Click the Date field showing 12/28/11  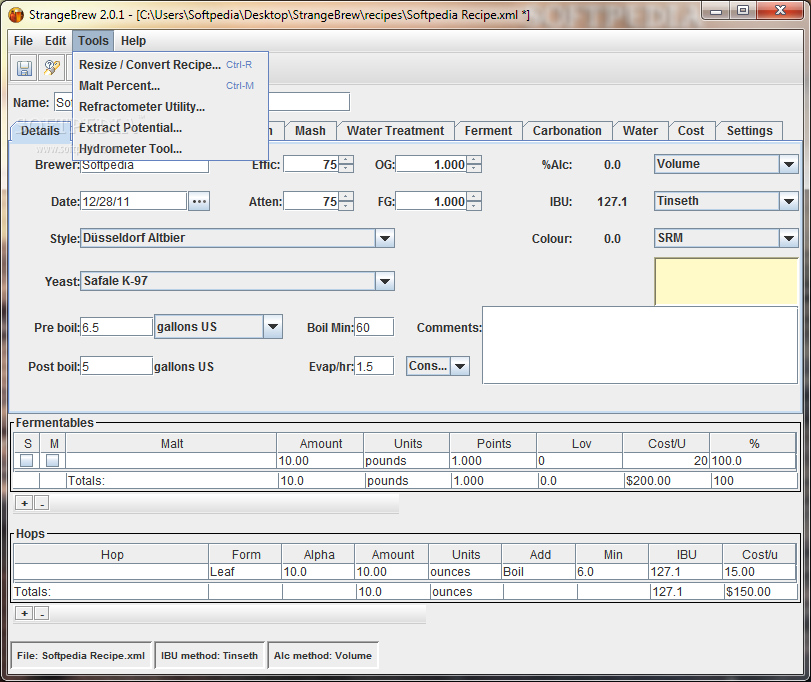click(x=133, y=201)
